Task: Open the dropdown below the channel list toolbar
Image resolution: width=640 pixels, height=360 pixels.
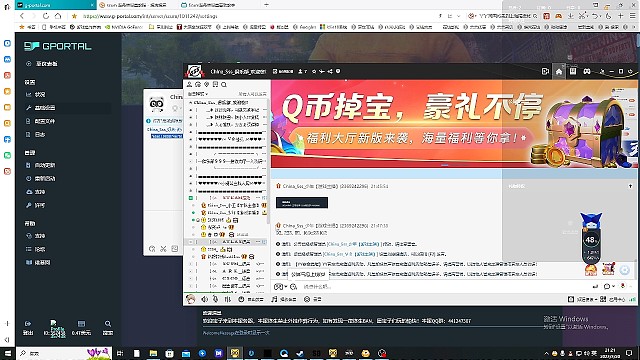Action: click(198, 94)
